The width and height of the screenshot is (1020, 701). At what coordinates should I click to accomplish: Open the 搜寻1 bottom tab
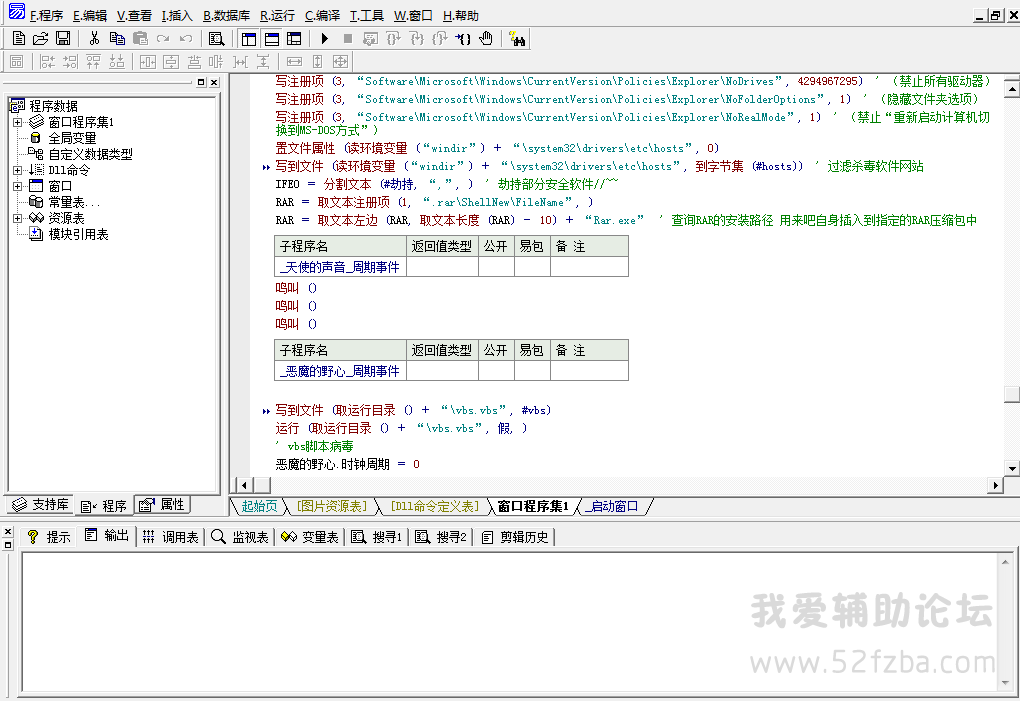(377, 537)
